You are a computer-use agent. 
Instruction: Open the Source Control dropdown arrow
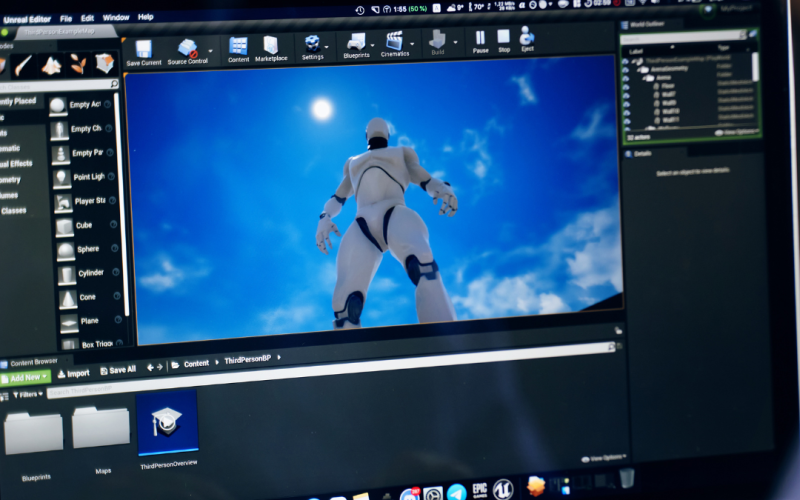(x=210, y=51)
